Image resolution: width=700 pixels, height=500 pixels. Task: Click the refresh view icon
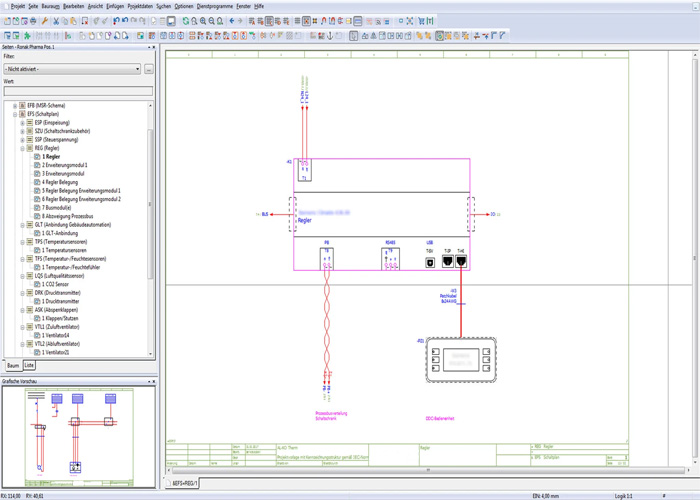[x=185, y=21]
